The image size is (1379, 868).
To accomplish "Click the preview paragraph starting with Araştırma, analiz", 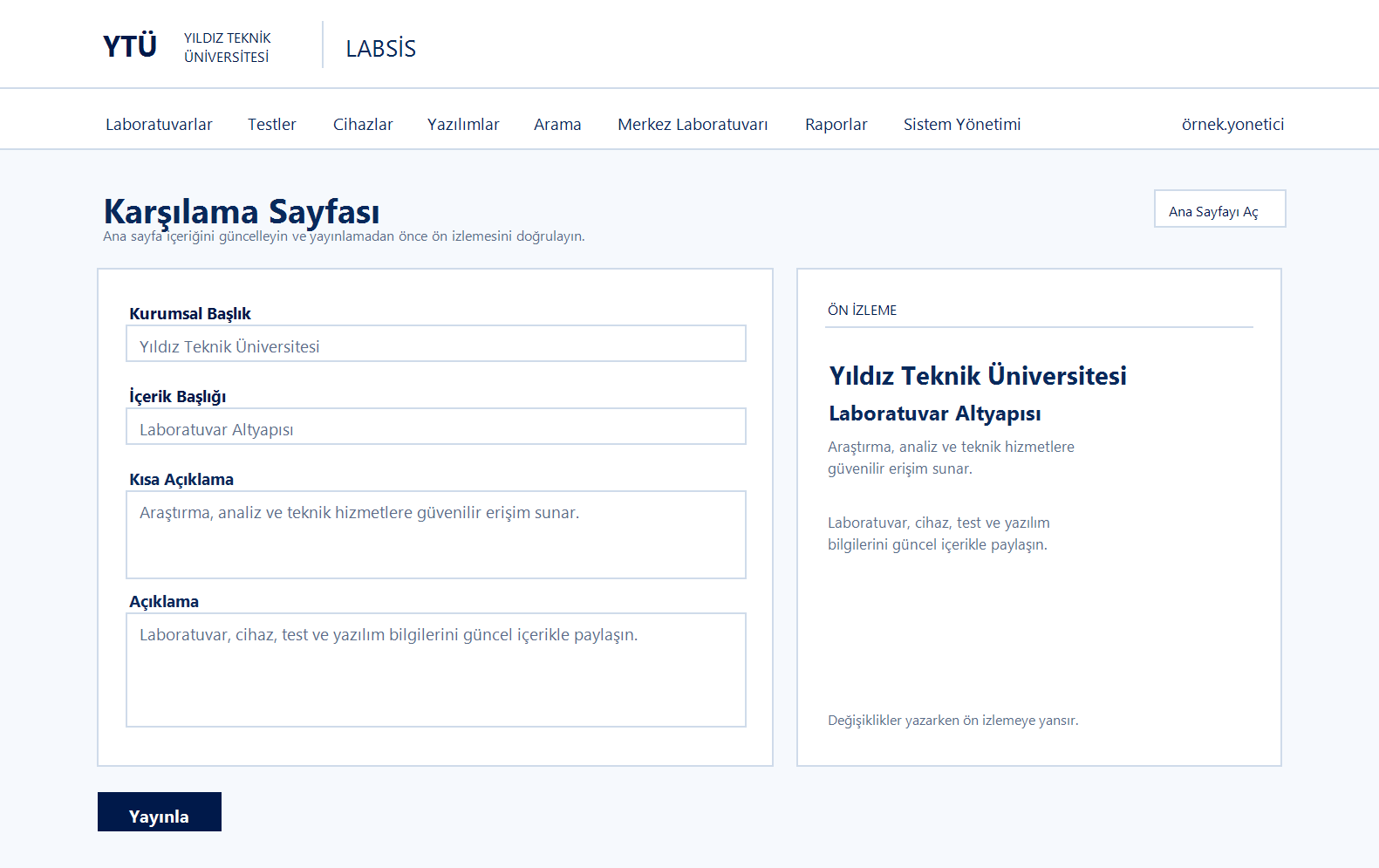I will 951,457.
